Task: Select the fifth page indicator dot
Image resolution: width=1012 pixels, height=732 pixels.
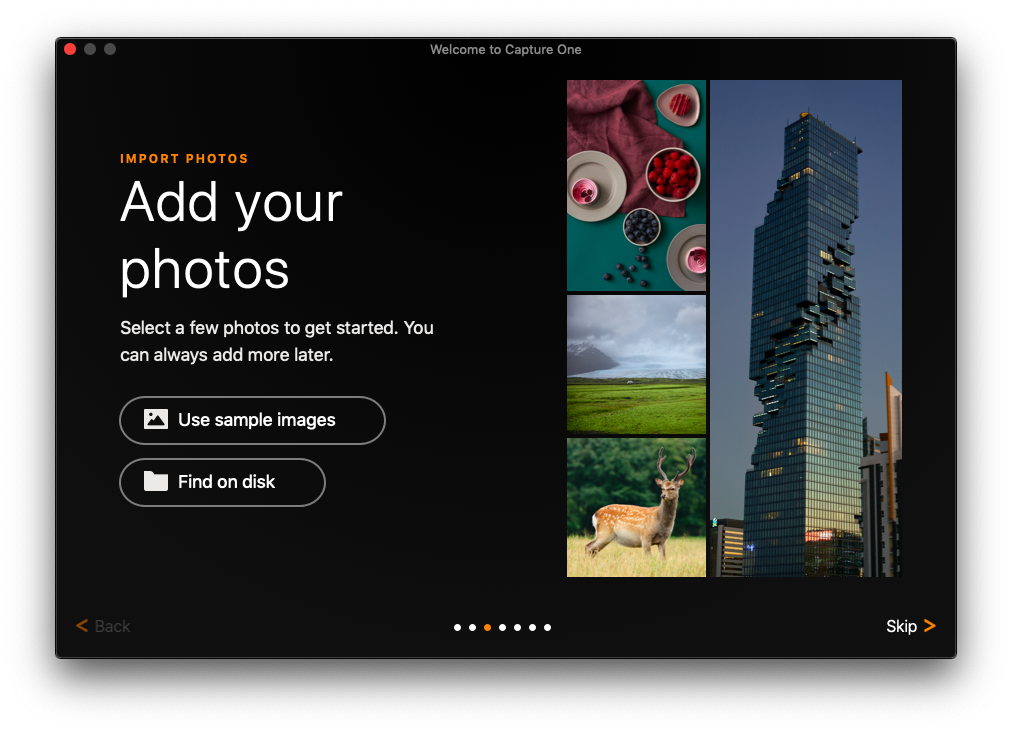Action: click(x=517, y=627)
